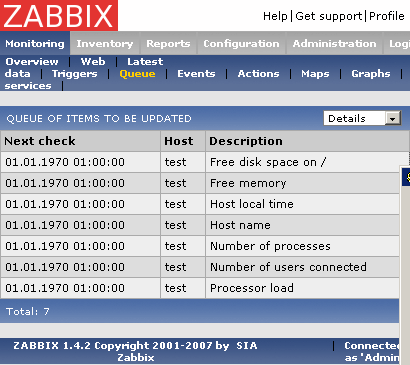The height and width of the screenshot is (365, 410).
Task: Click the Free memory row description
Action: point(248,183)
